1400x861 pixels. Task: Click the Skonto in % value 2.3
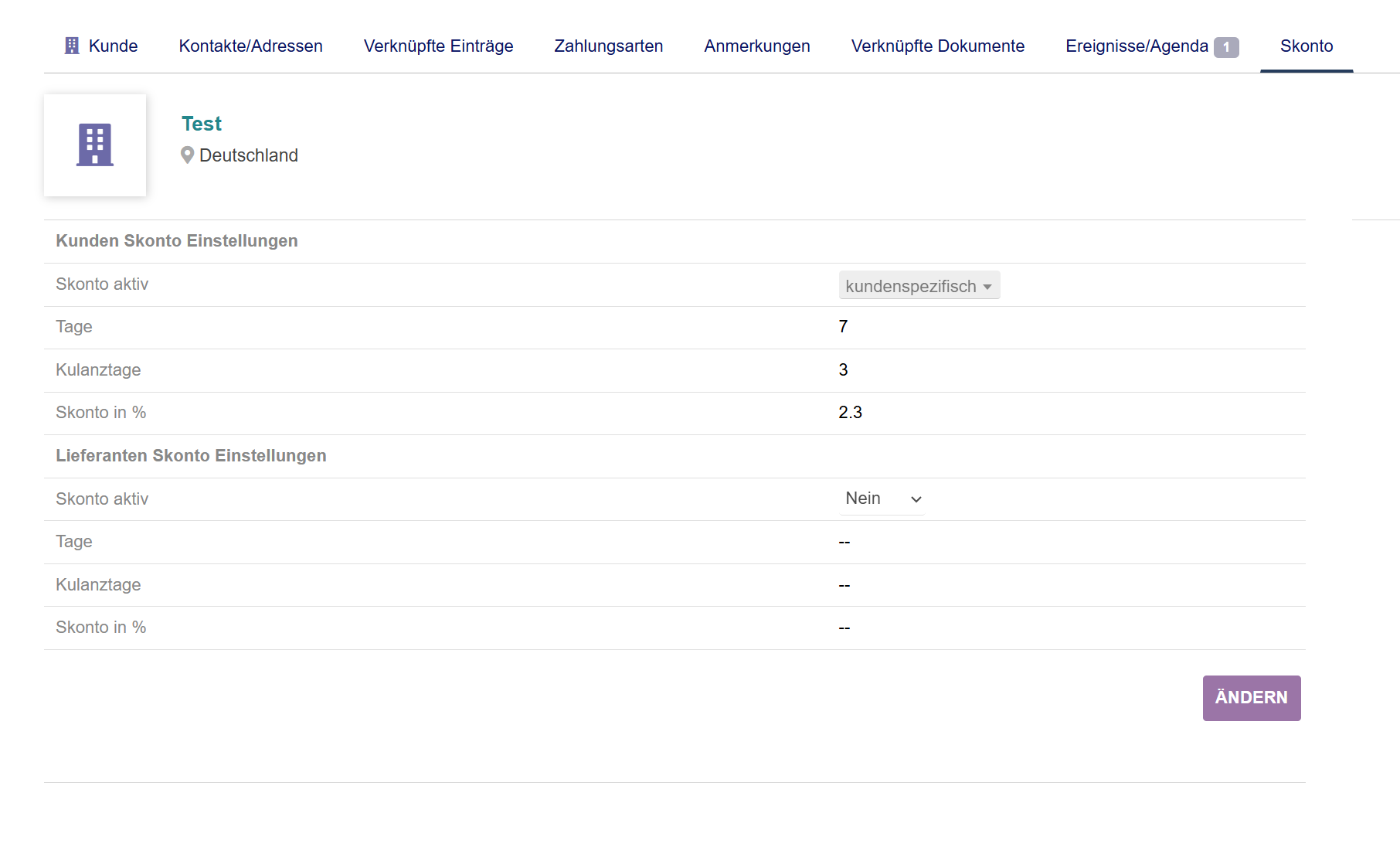[x=850, y=413]
